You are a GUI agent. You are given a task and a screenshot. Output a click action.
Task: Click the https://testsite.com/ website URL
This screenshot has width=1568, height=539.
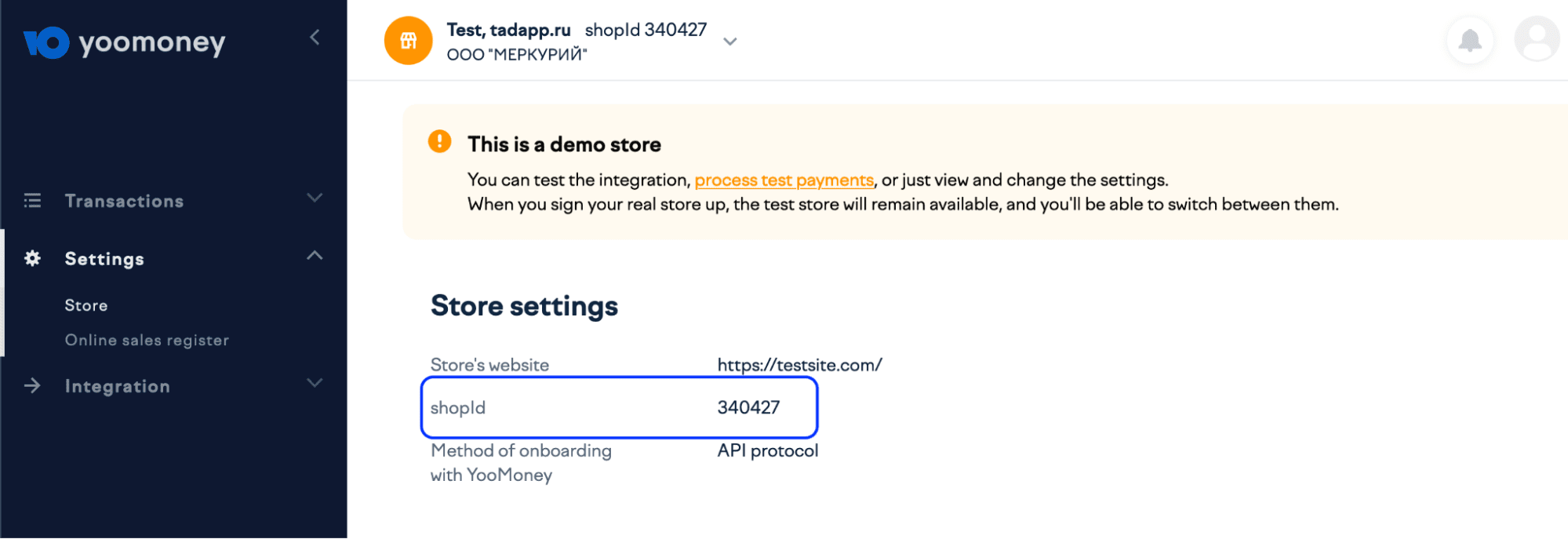pos(799,365)
